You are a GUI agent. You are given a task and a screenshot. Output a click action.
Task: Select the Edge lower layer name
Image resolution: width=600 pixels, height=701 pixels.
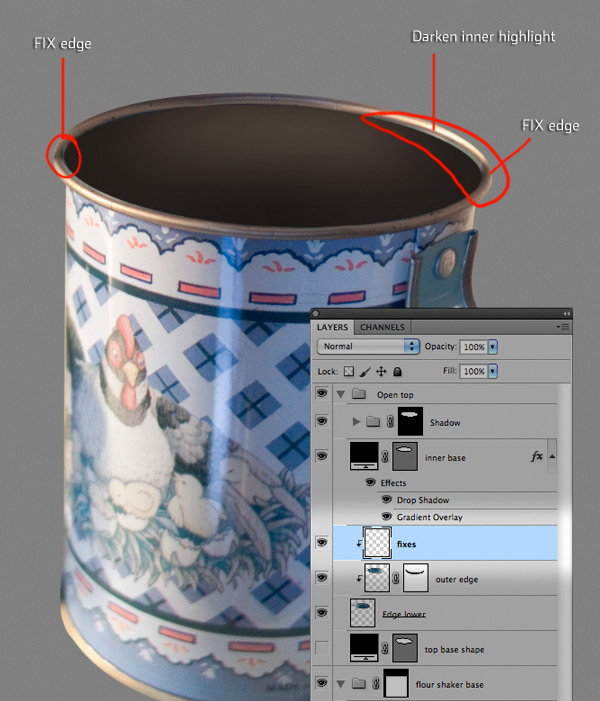[404, 614]
